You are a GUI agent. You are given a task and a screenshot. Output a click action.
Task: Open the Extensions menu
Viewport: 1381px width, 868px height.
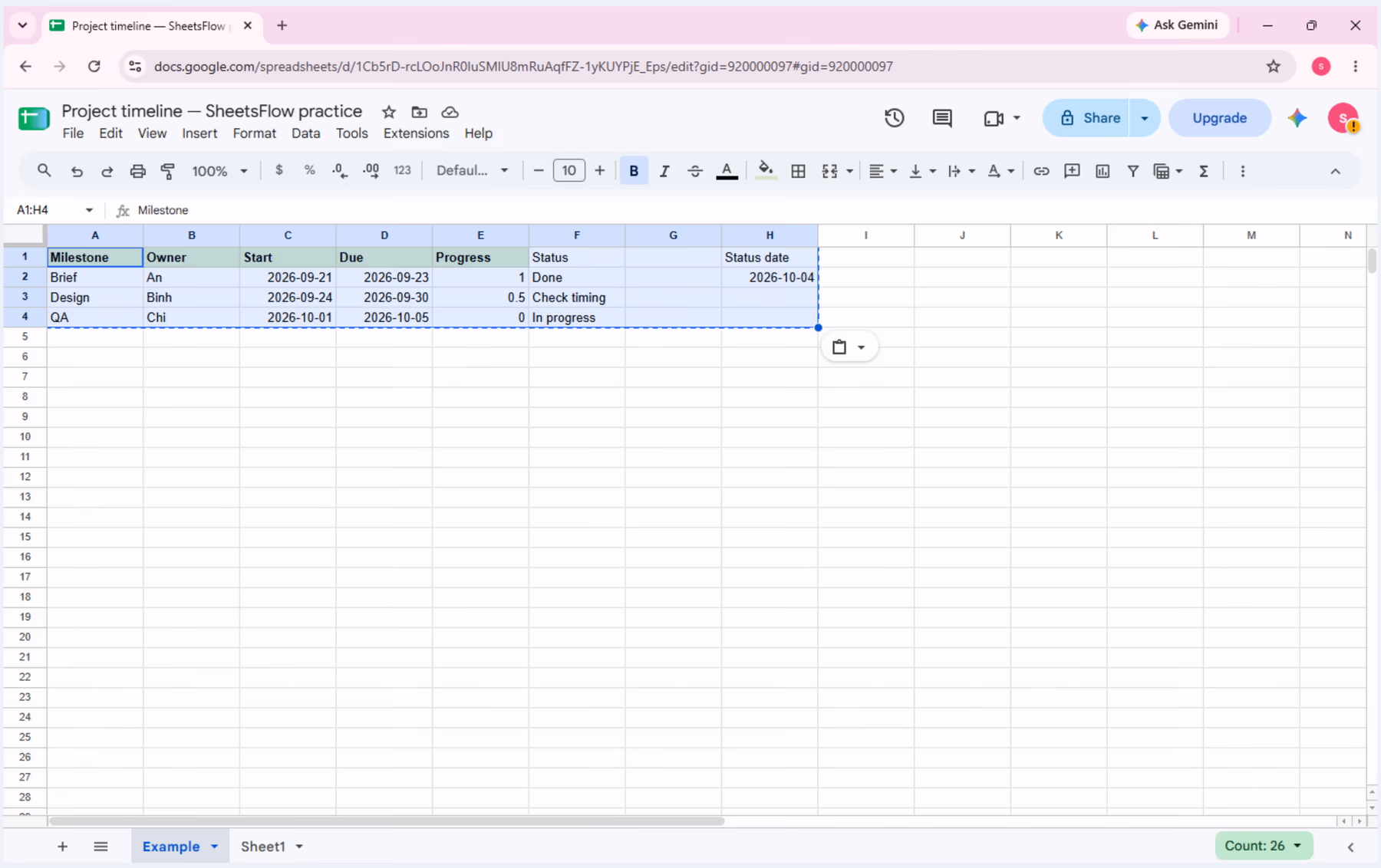[x=416, y=133]
